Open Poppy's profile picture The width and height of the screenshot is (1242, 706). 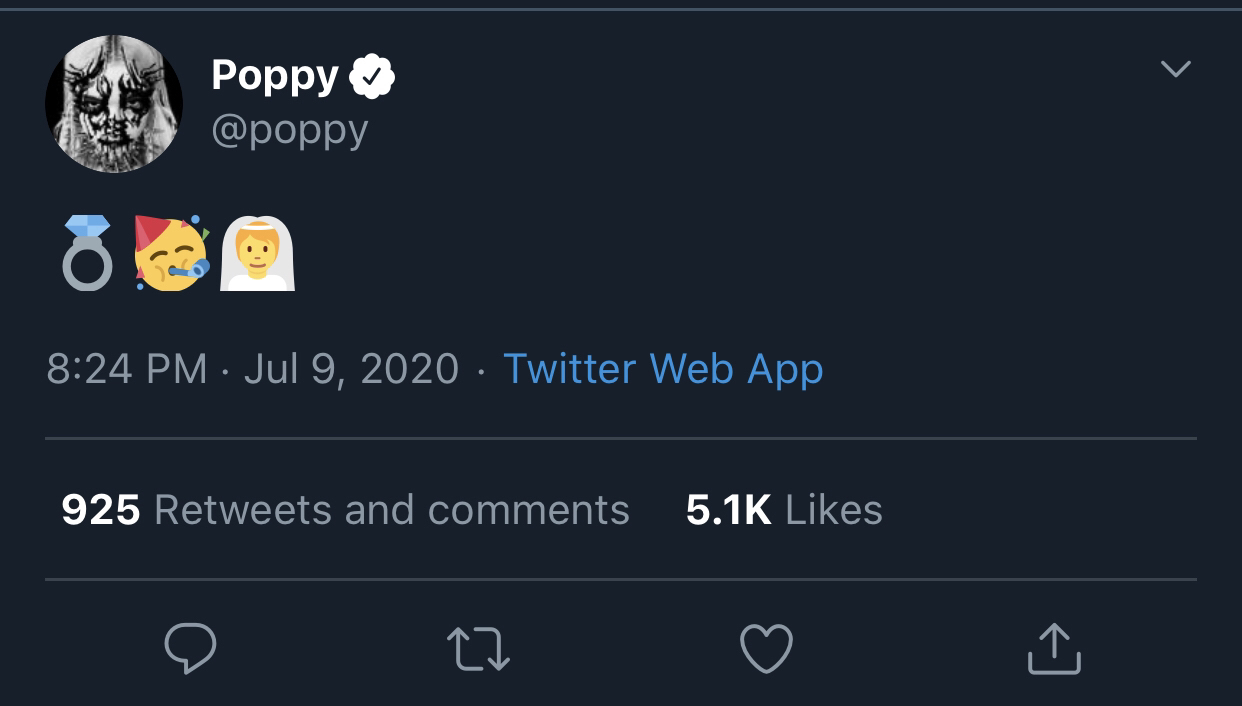[x=114, y=104]
